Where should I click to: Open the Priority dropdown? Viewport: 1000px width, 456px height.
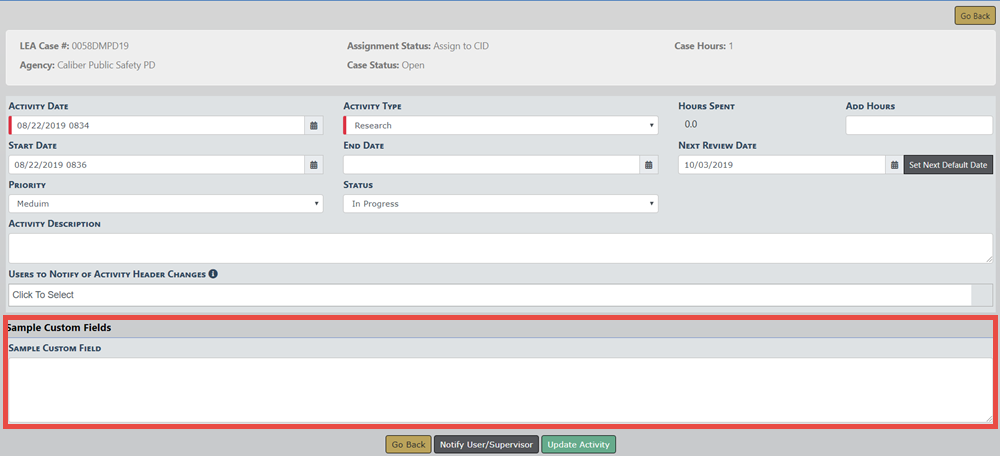[x=165, y=204]
